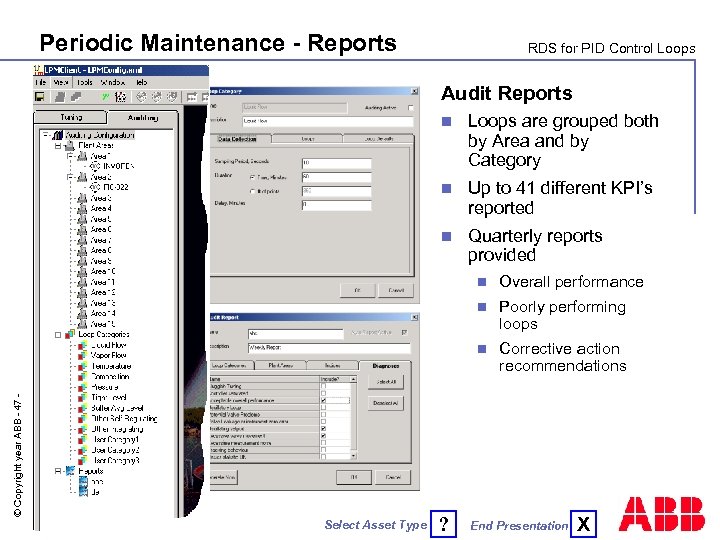Click the FIC-022 loop icon under Area 2

point(95,187)
